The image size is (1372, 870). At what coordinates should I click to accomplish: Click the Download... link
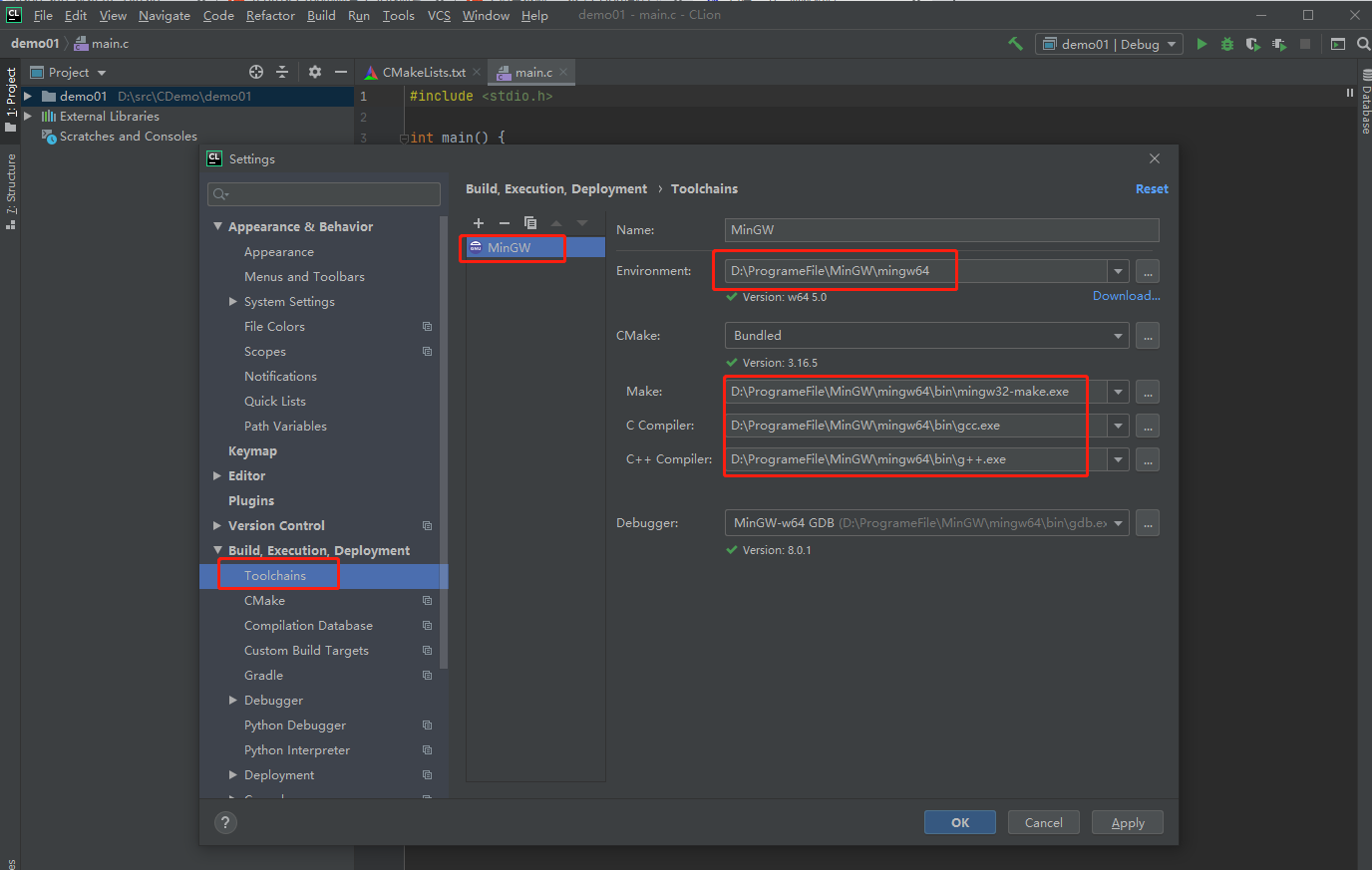[x=1127, y=295]
